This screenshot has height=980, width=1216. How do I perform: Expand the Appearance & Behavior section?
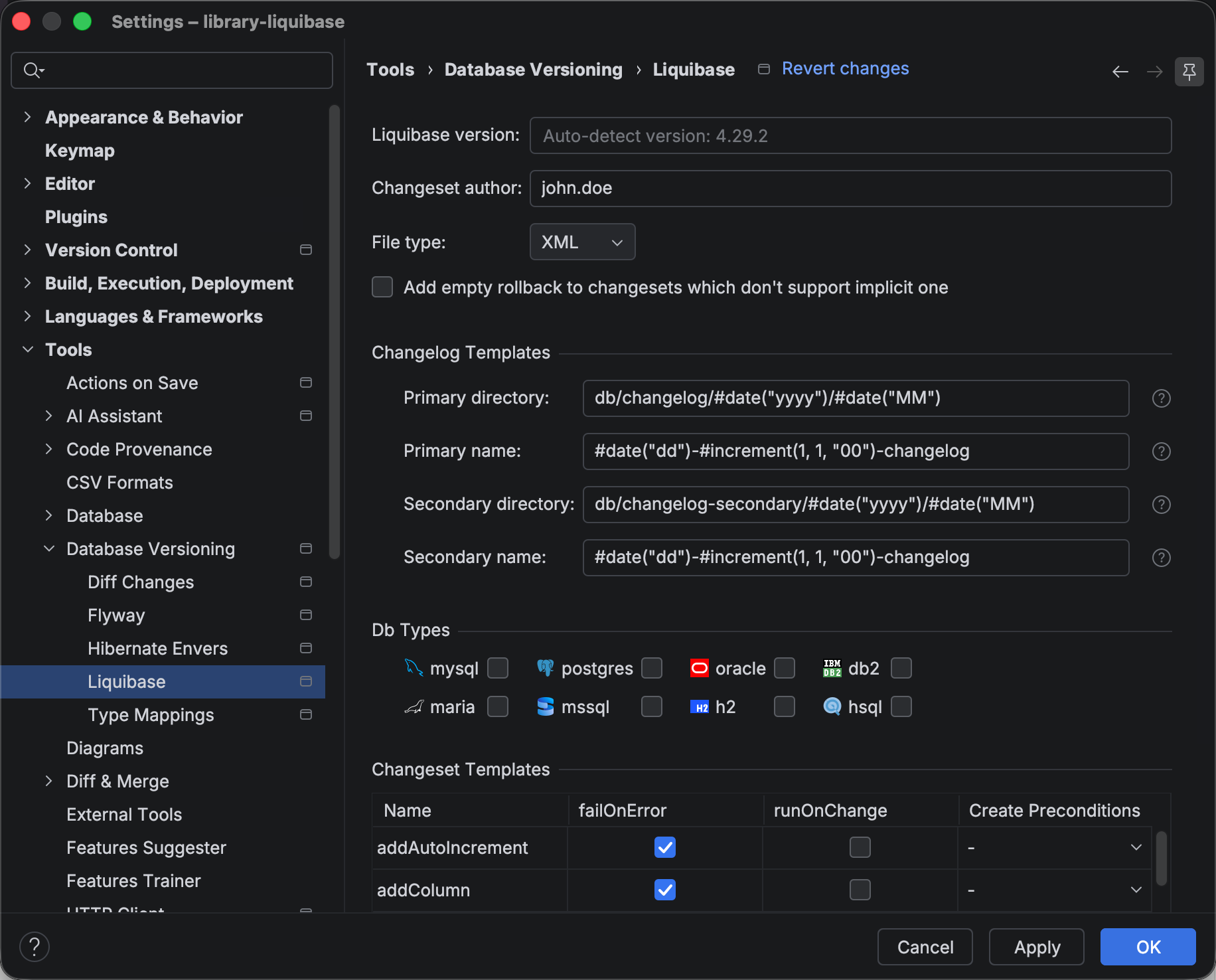(27, 117)
